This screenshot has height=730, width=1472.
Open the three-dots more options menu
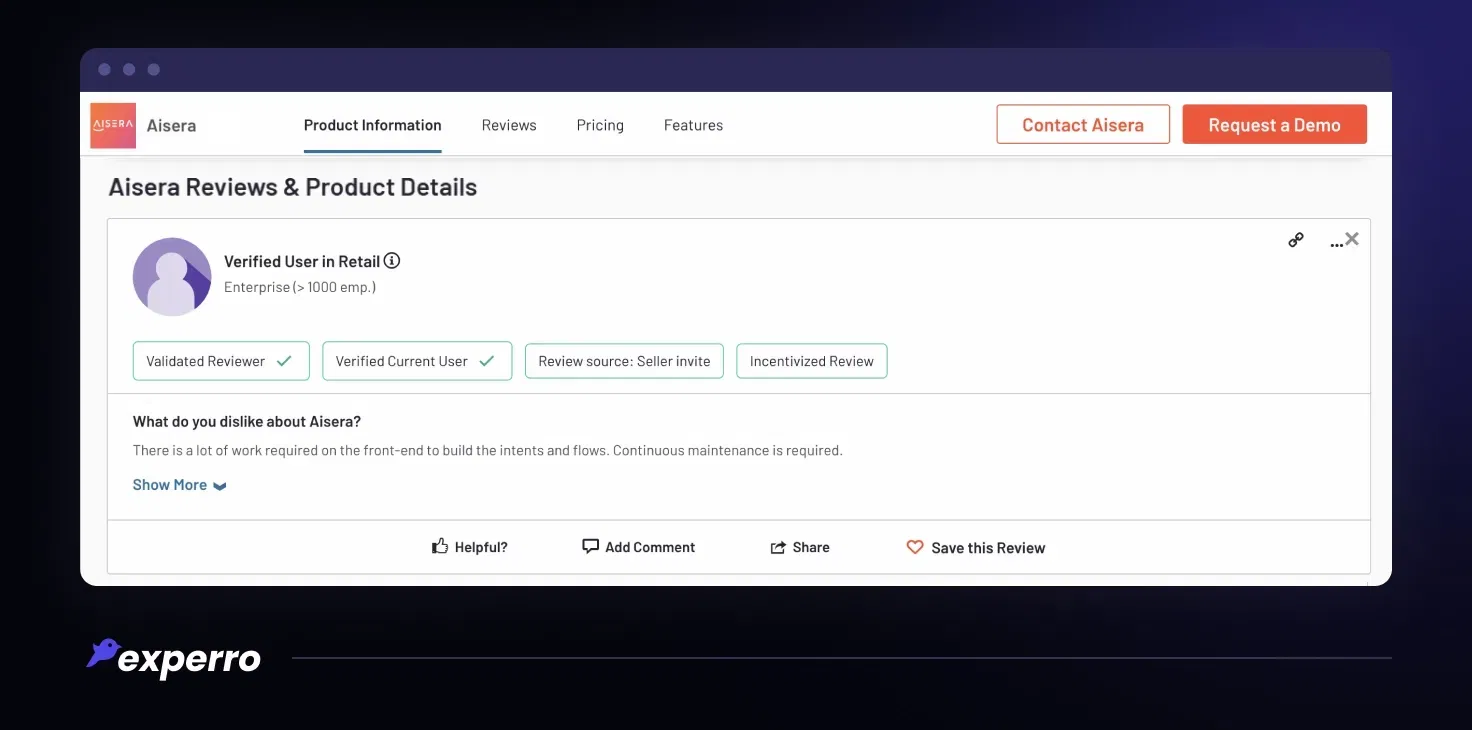1336,243
